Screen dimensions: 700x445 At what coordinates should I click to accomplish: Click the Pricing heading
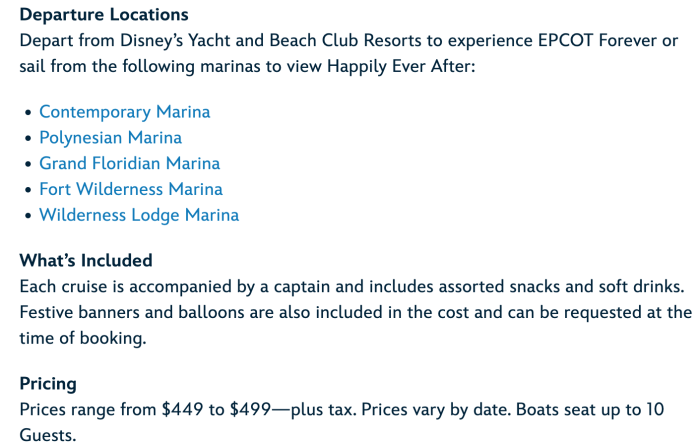48,384
